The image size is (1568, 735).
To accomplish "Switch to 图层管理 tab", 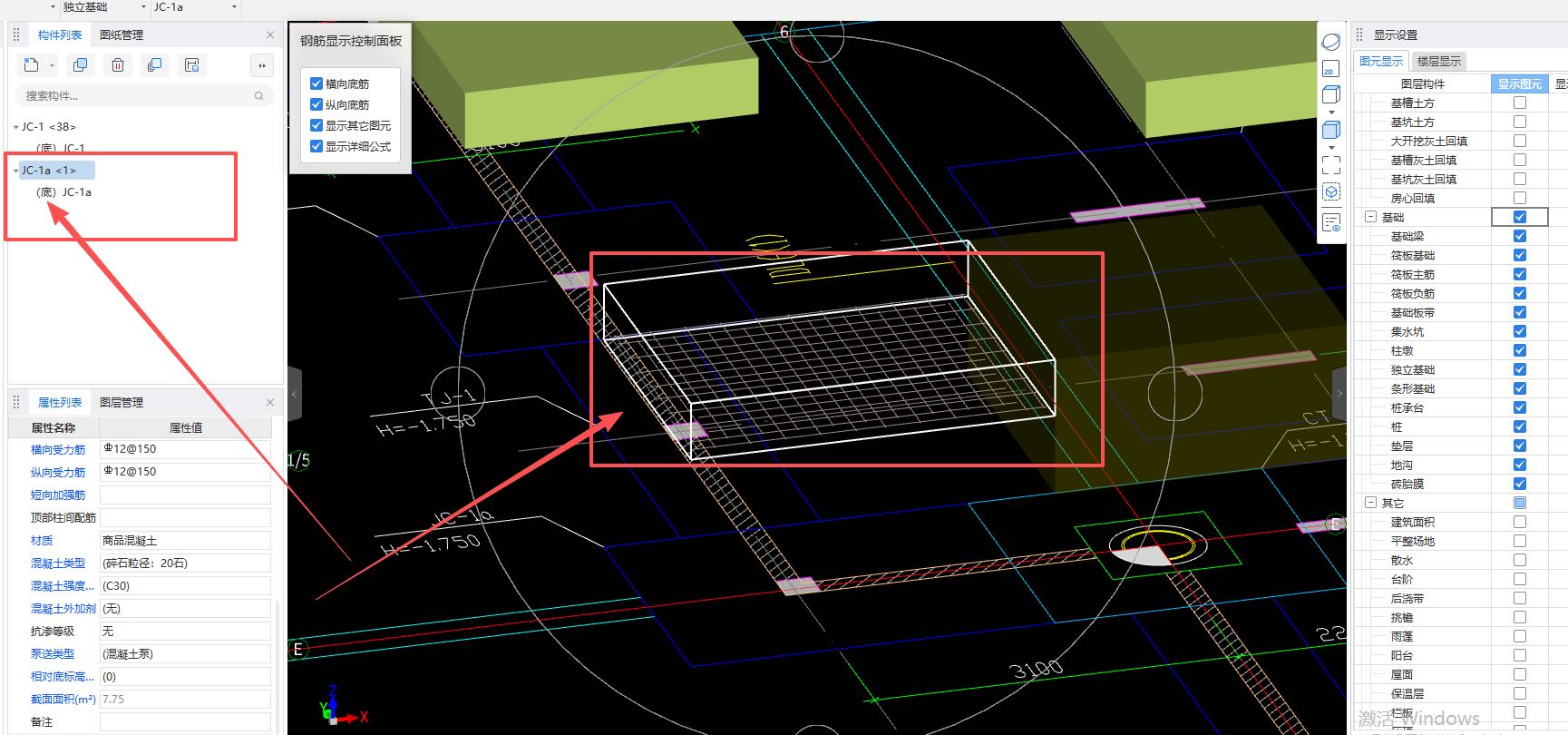I will click(x=122, y=402).
